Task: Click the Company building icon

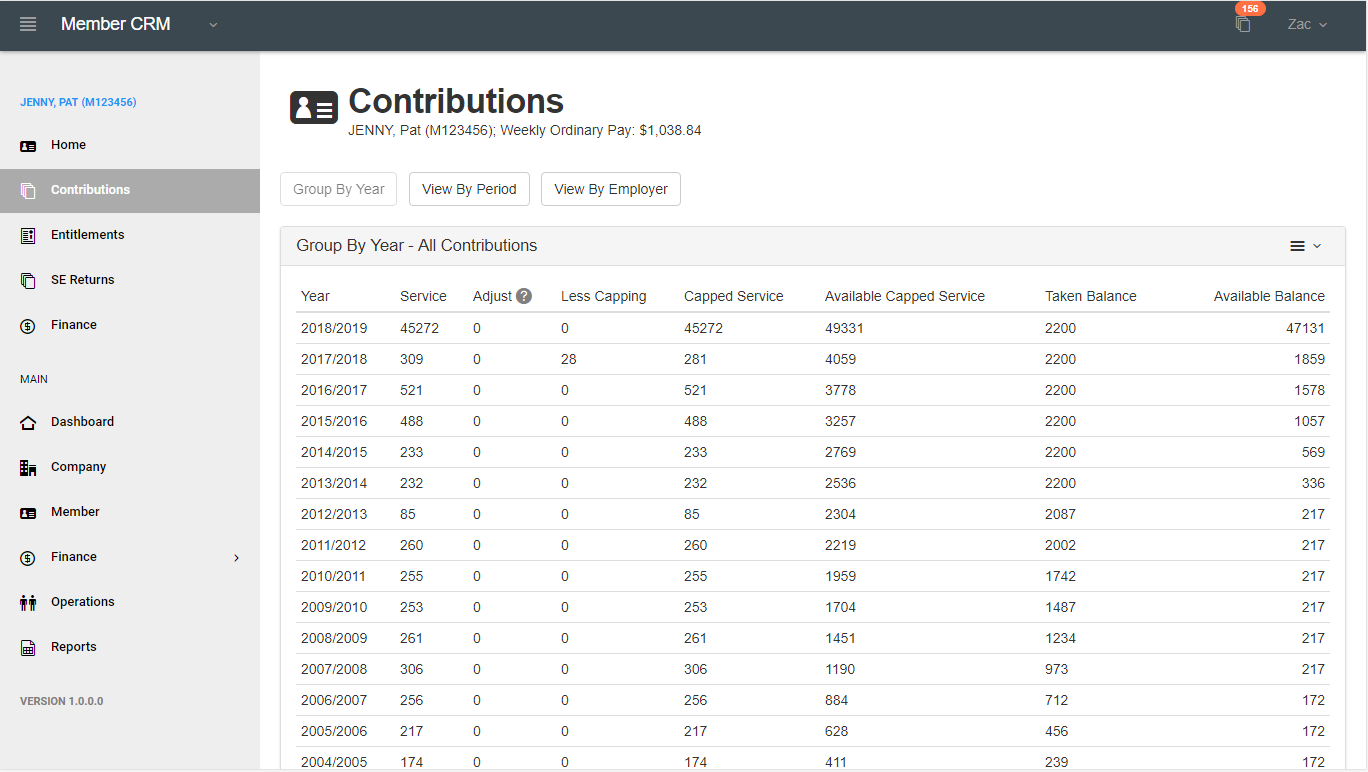Action: [x=28, y=467]
